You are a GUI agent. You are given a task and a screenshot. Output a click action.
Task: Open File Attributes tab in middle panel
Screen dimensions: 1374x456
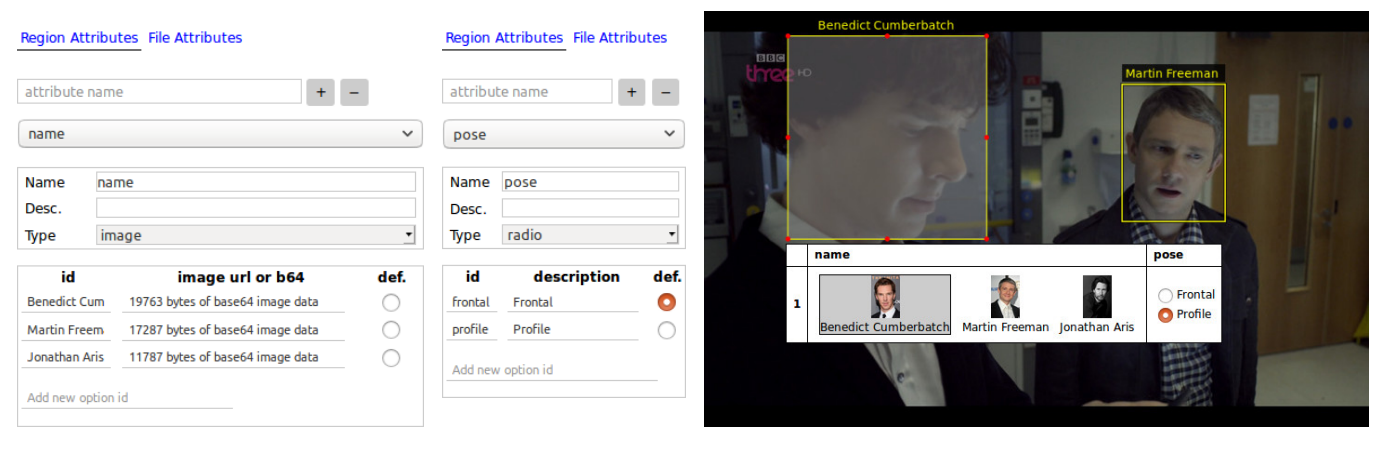tap(620, 38)
